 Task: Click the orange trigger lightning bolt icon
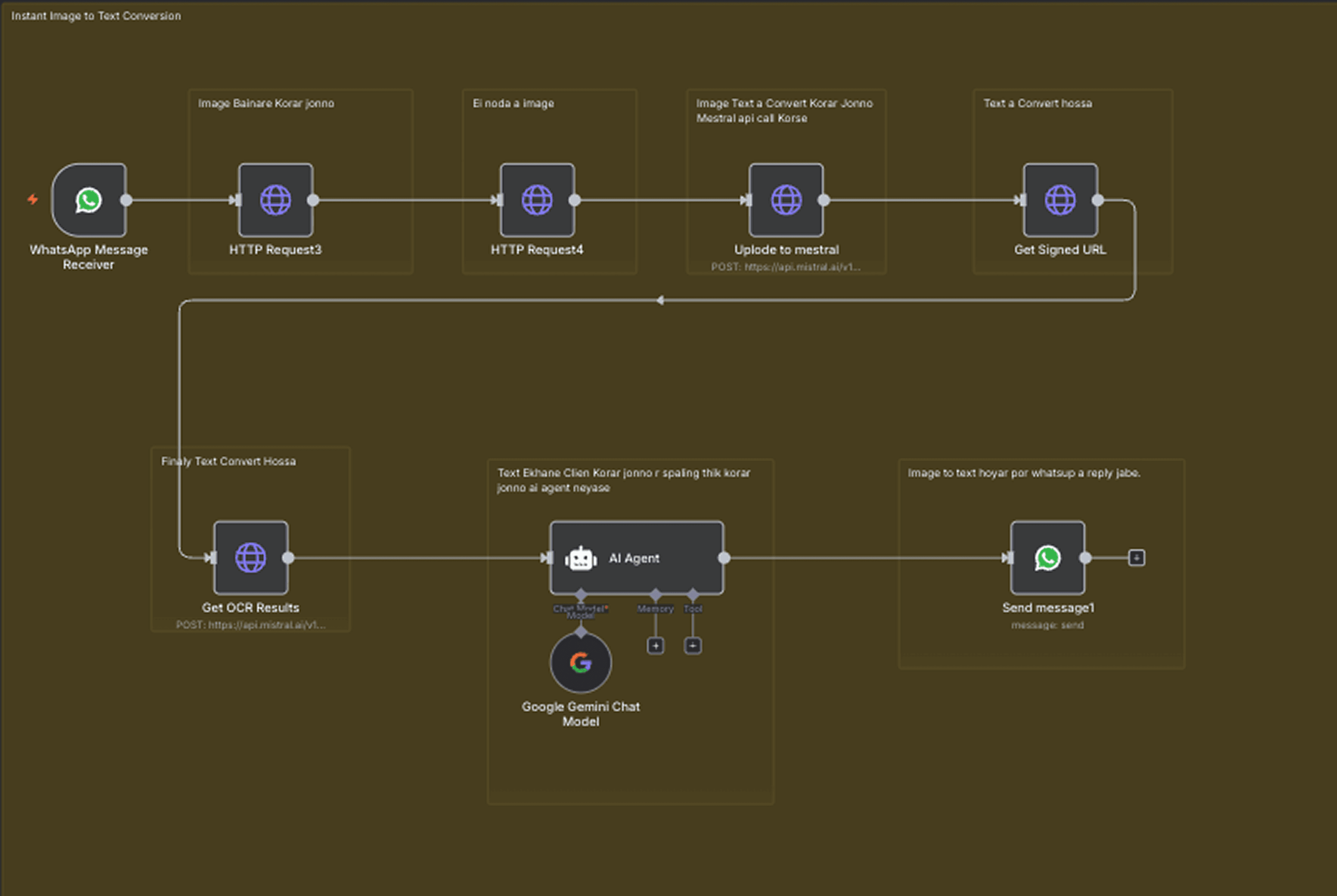(x=32, y=199)
